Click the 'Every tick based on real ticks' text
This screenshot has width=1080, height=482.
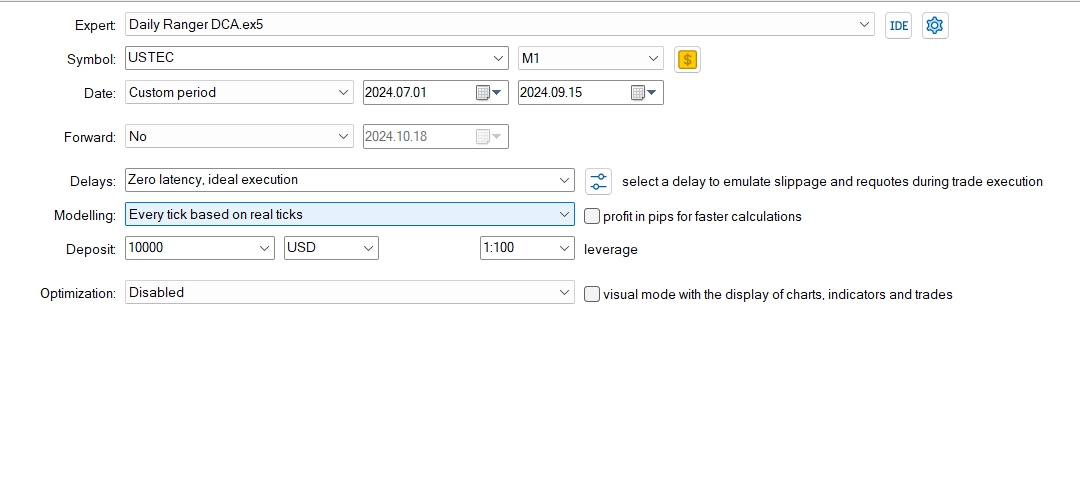tap(216, 214)
